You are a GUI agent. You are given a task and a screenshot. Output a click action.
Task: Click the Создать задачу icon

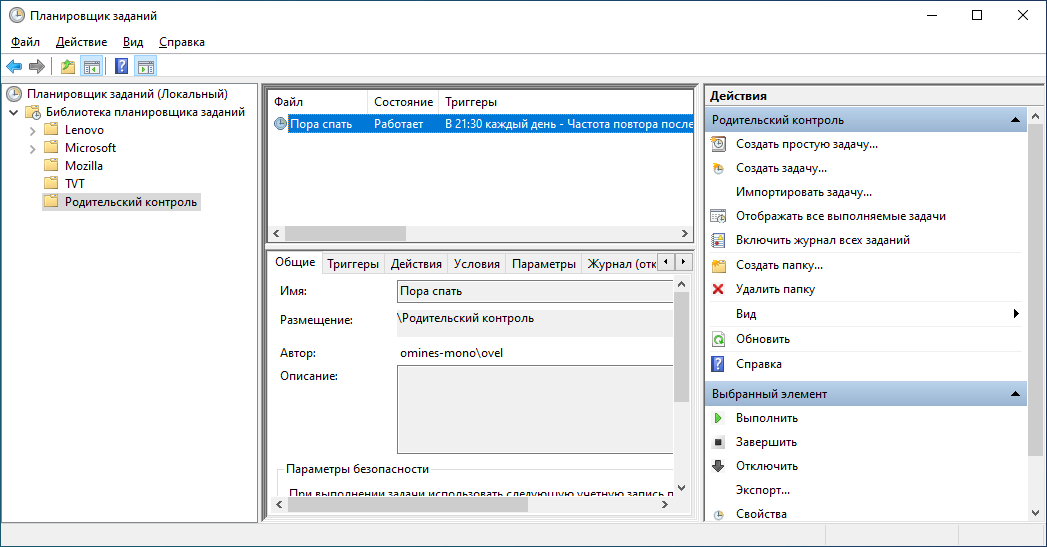pos(718,168)
